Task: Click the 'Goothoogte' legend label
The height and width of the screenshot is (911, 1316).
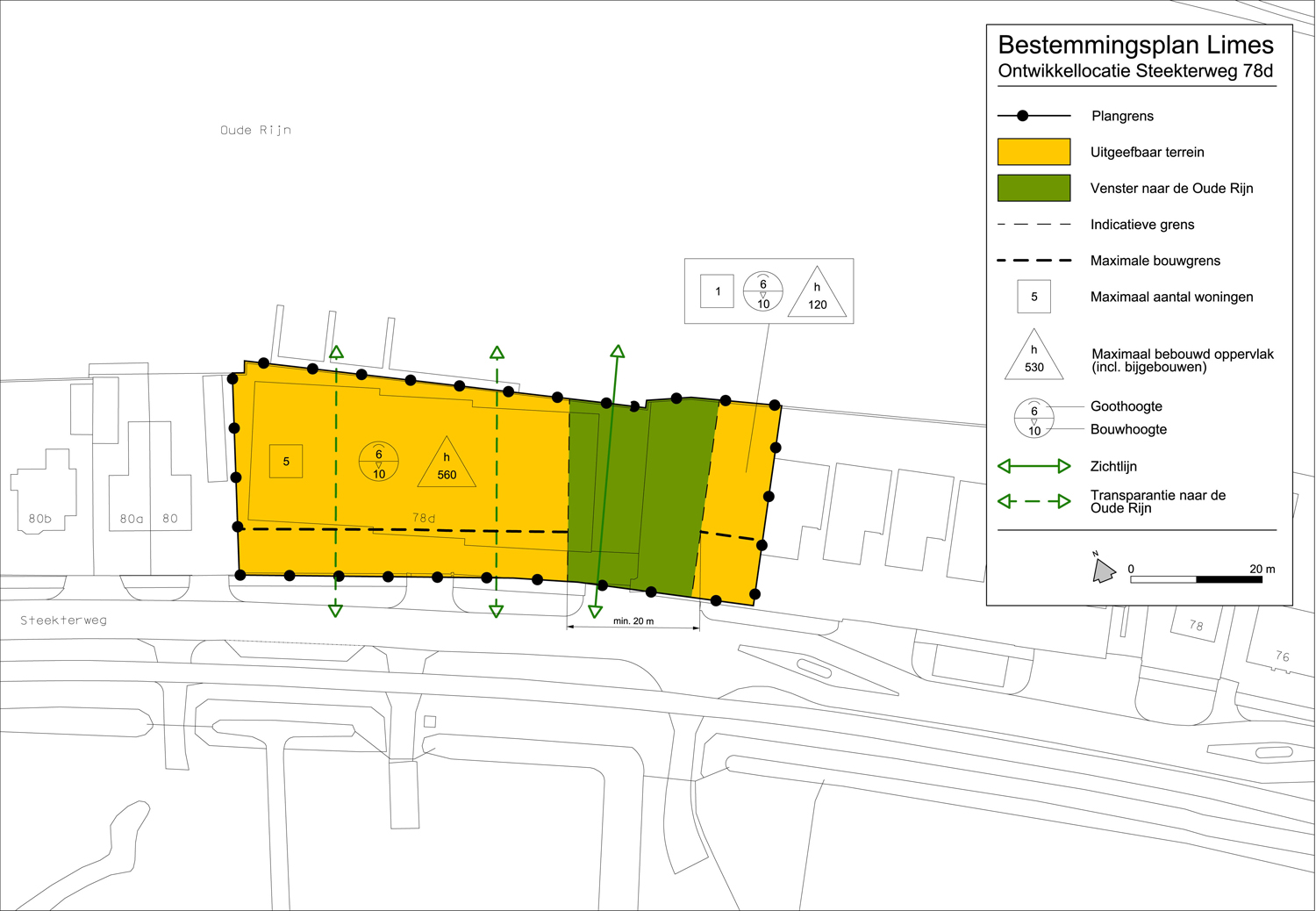Action: [1126, 406]
